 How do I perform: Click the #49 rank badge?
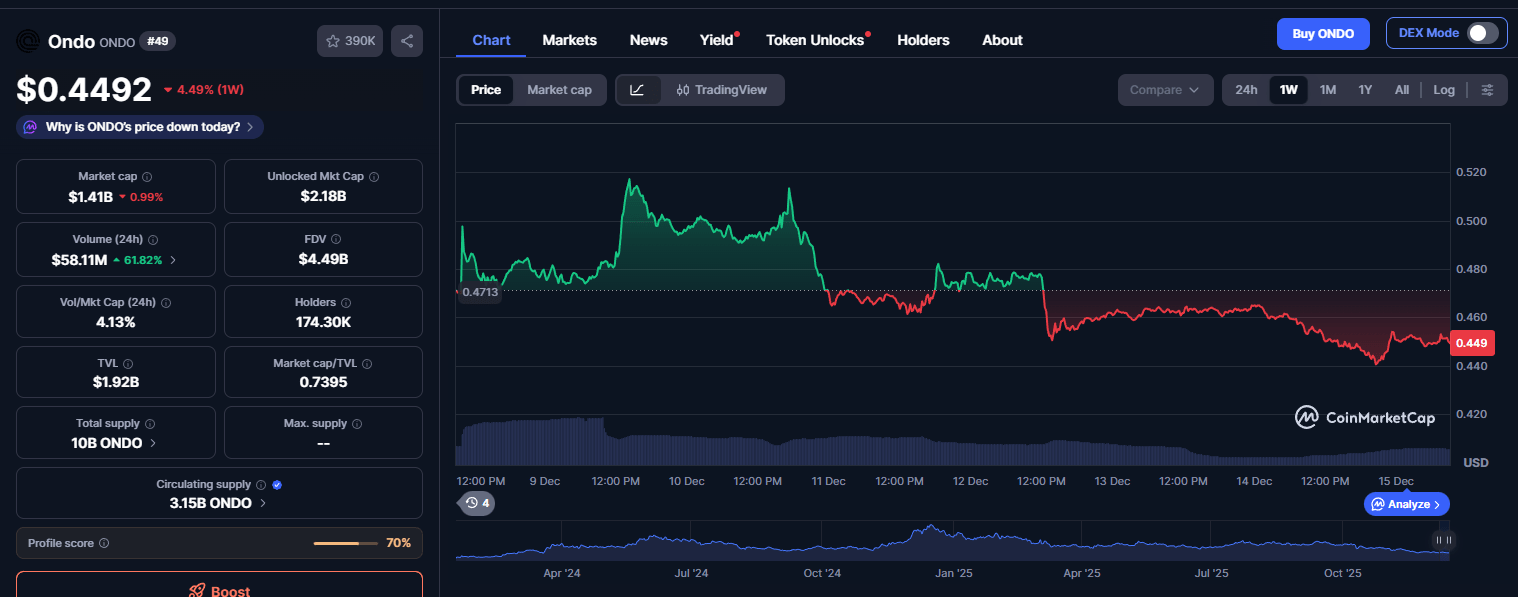point(157,41)
